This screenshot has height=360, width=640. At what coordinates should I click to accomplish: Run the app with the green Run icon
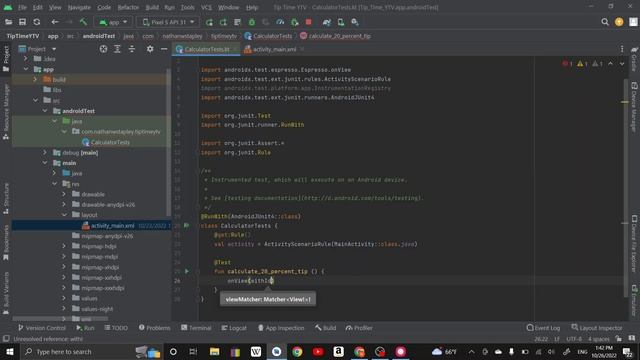point(209,22)
